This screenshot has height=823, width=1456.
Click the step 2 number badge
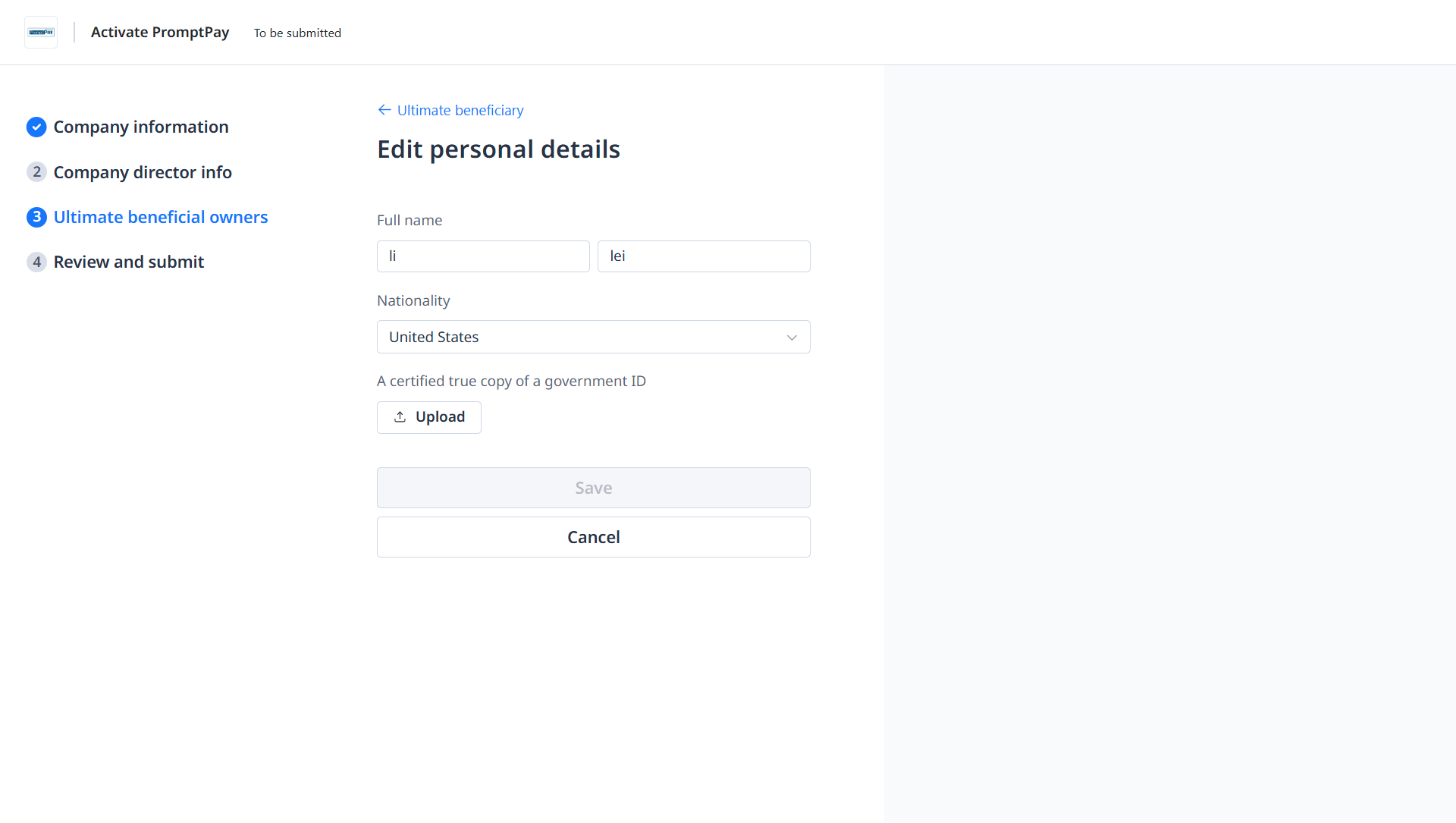tap(36, 172)
